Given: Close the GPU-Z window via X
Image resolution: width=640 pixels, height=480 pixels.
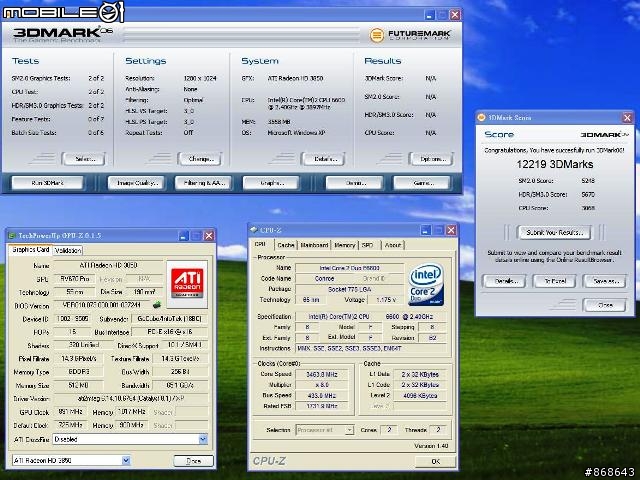Looking at the screenshot, I should pyautogui.click(x=209, y=236).
